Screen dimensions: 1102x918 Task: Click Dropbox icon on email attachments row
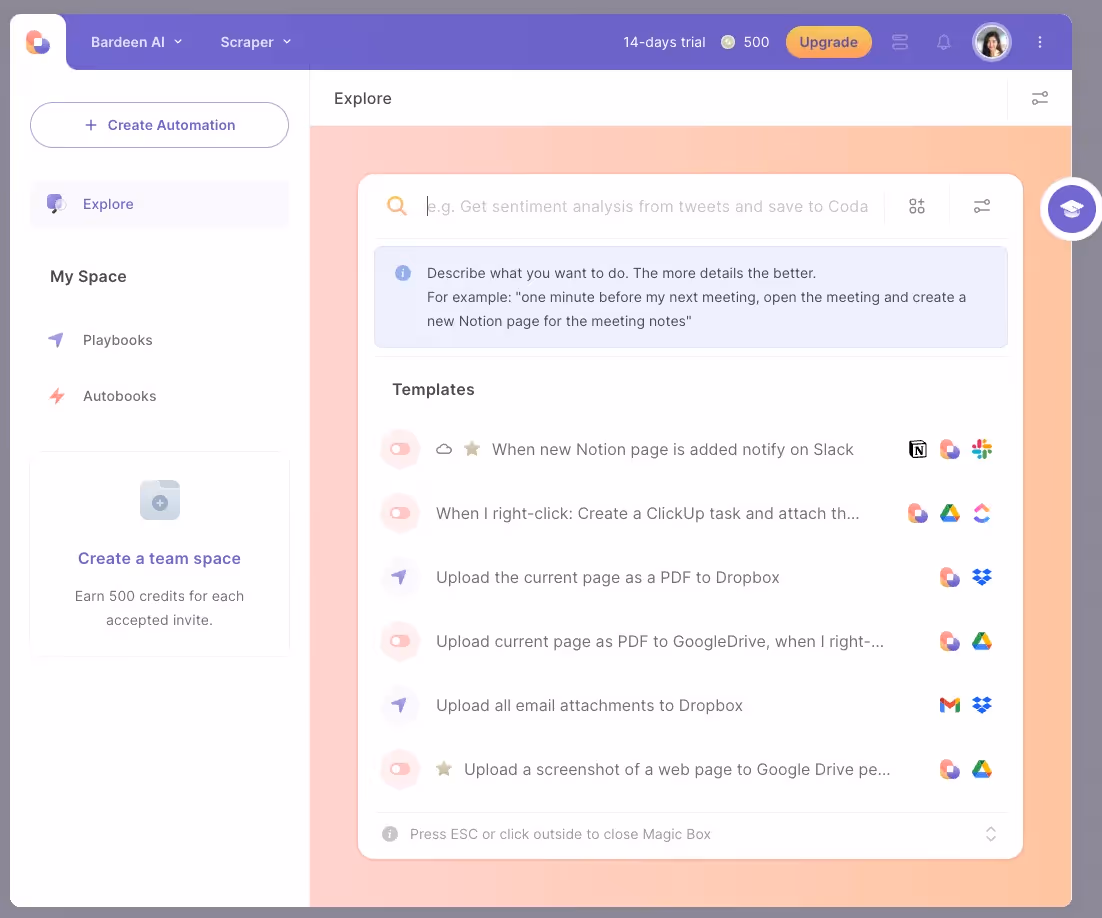[982, 705]
